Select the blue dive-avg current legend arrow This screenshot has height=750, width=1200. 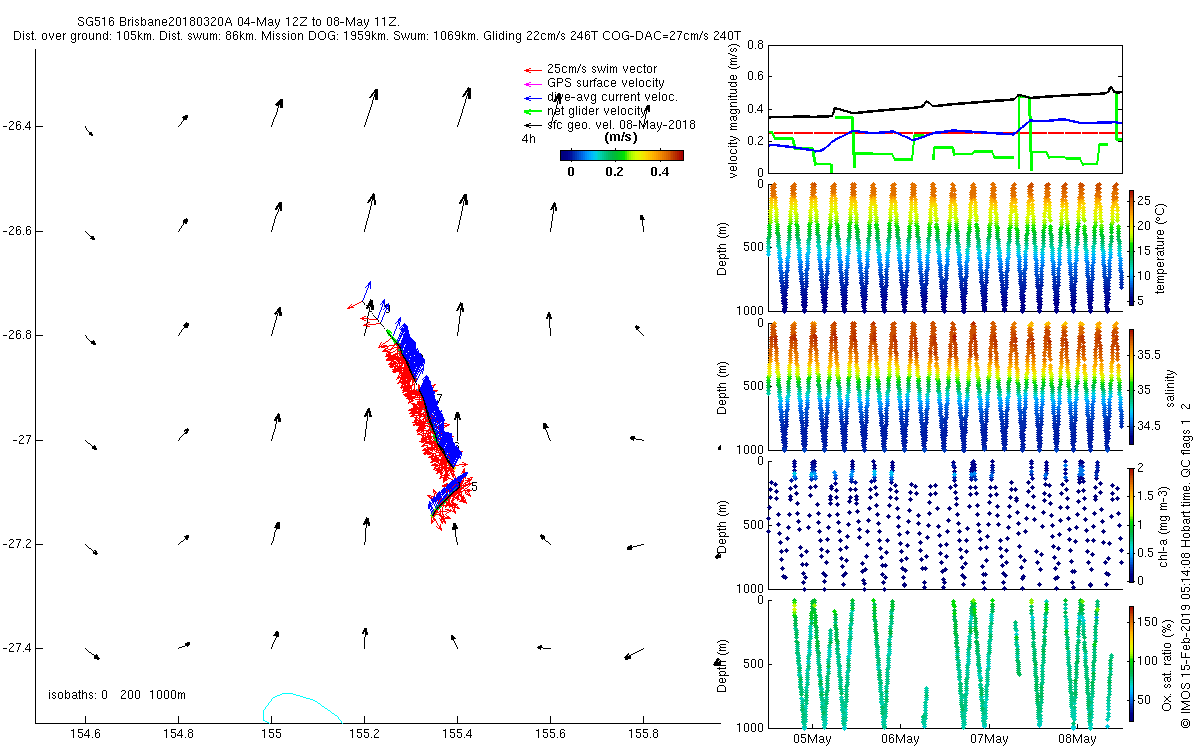(x=533, y=97)
